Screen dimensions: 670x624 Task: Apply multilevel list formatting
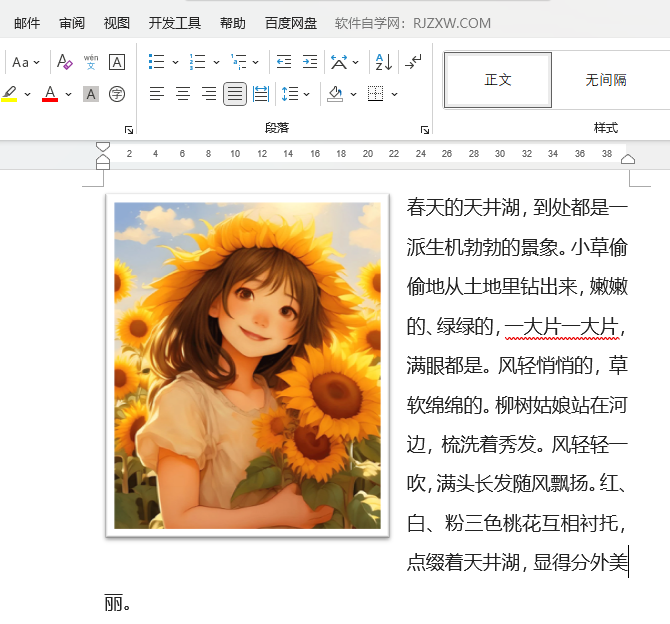point(238,62)
